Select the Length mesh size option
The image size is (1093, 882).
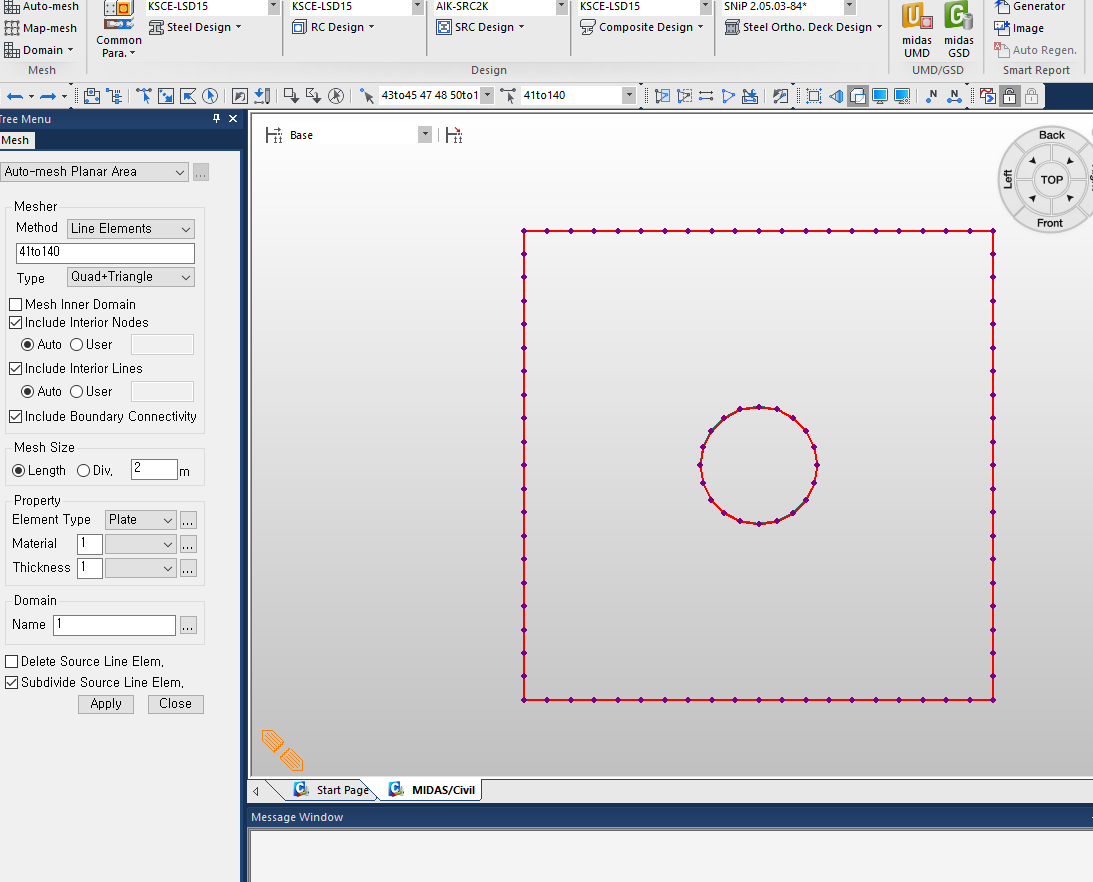point(19,471)
